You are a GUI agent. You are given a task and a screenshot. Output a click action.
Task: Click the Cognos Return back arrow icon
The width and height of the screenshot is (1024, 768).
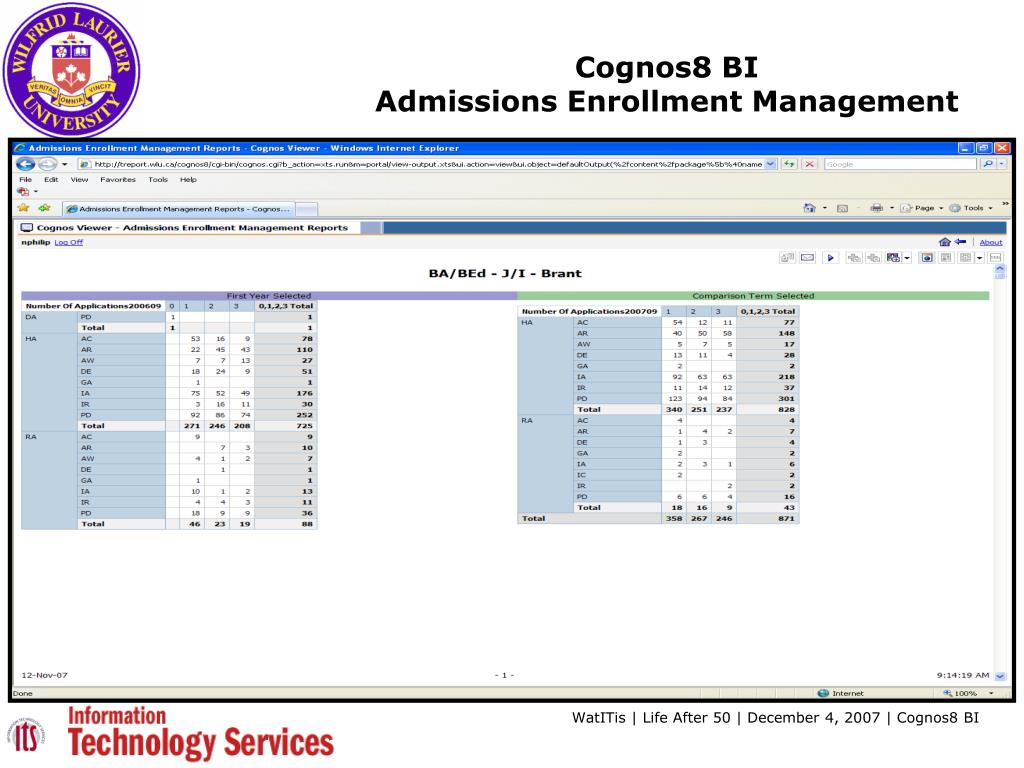(x=960, y=242)
